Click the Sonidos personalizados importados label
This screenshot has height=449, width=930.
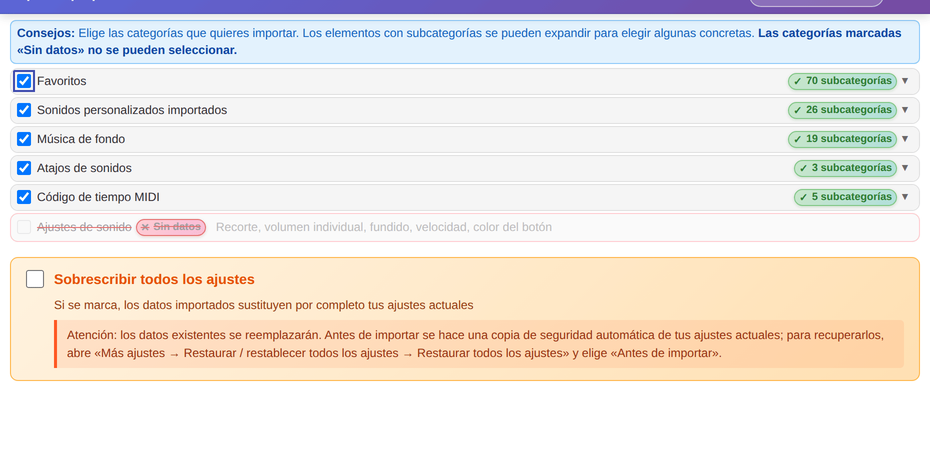coord(132,110)
